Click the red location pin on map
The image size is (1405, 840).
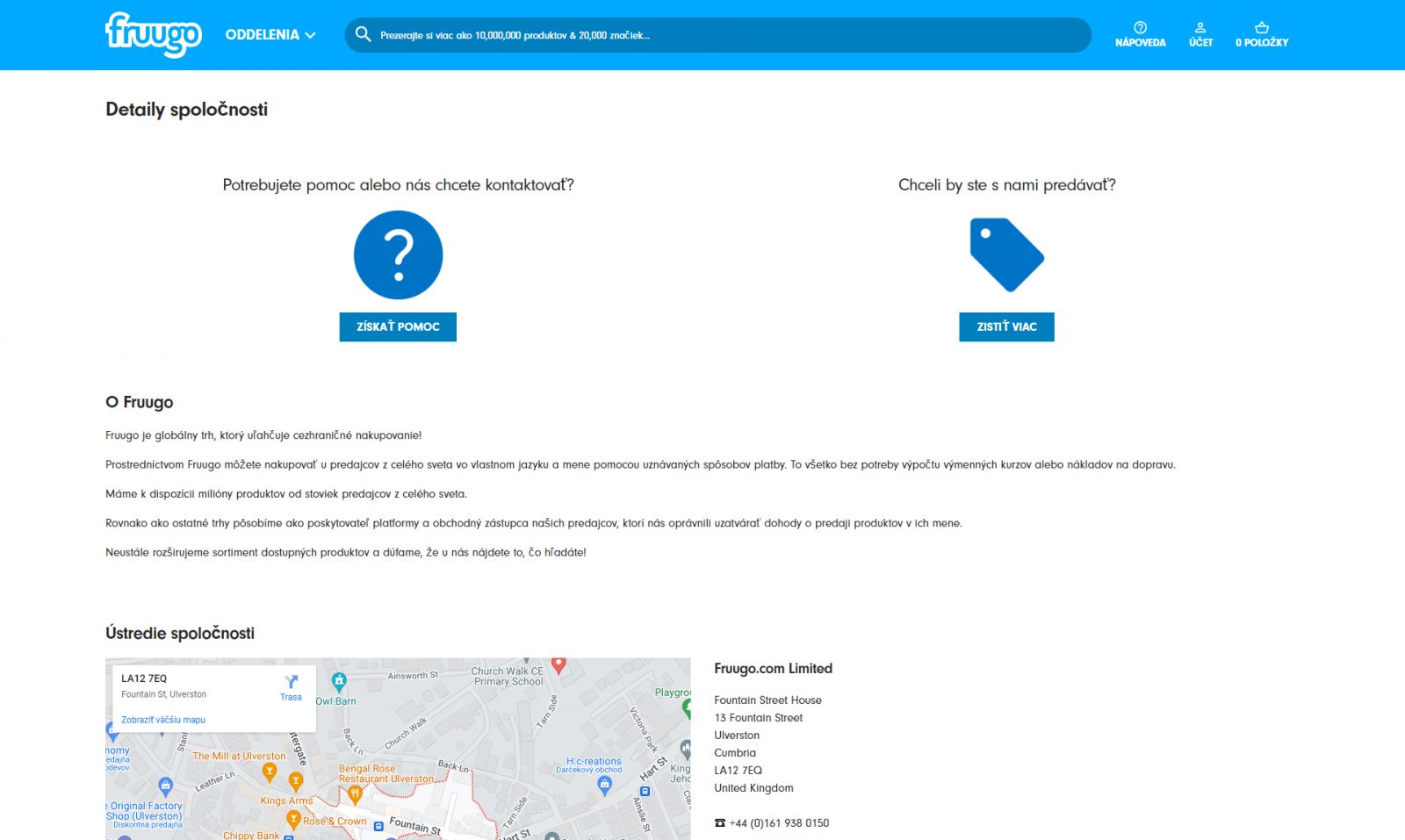558,665
